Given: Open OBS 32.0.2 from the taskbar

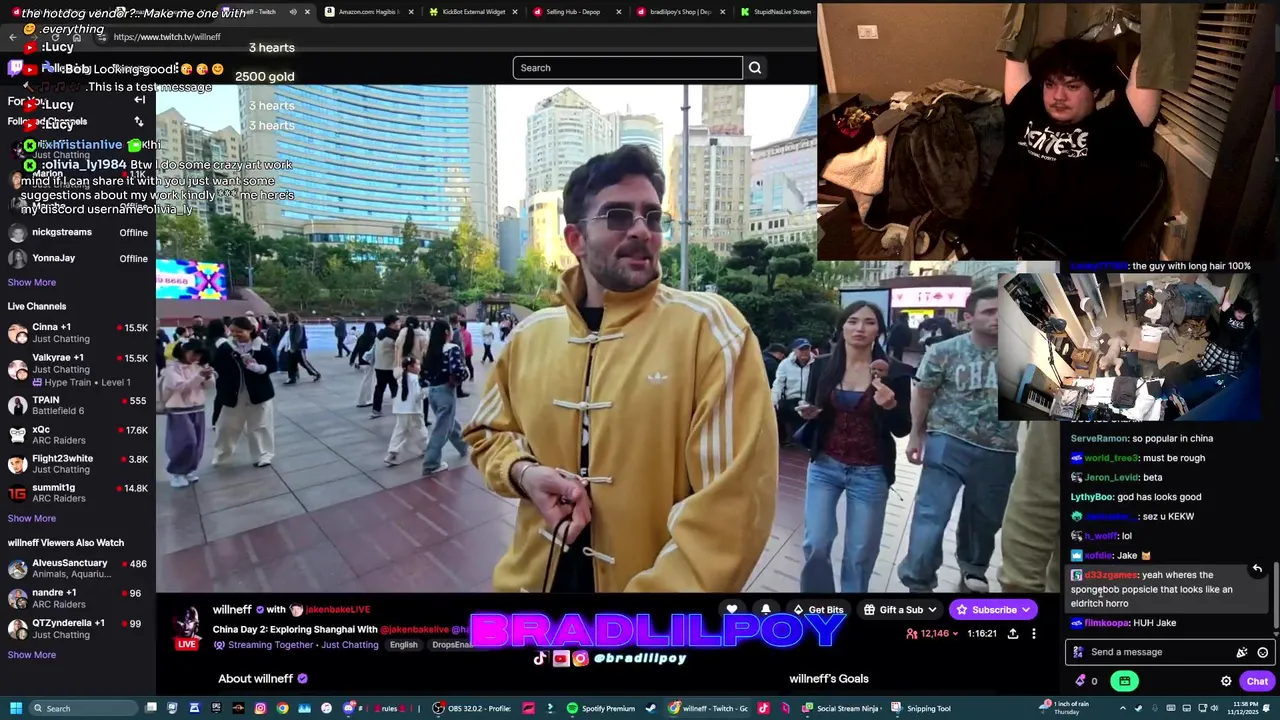Looking at the screenshot, I should pos(471,708).
